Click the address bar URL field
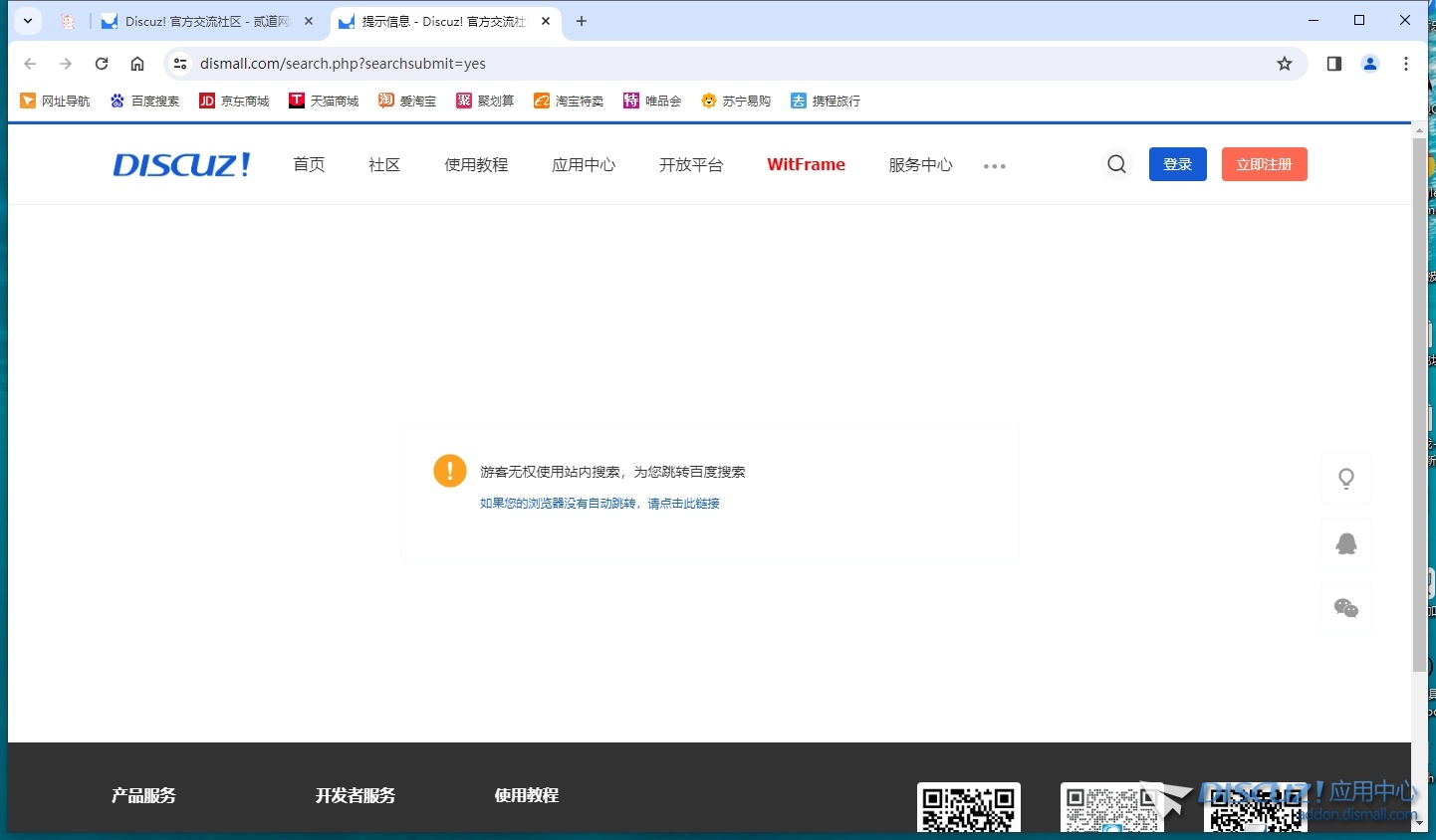The width and height of the screenshot is (1436, 840). coord(697,64)
